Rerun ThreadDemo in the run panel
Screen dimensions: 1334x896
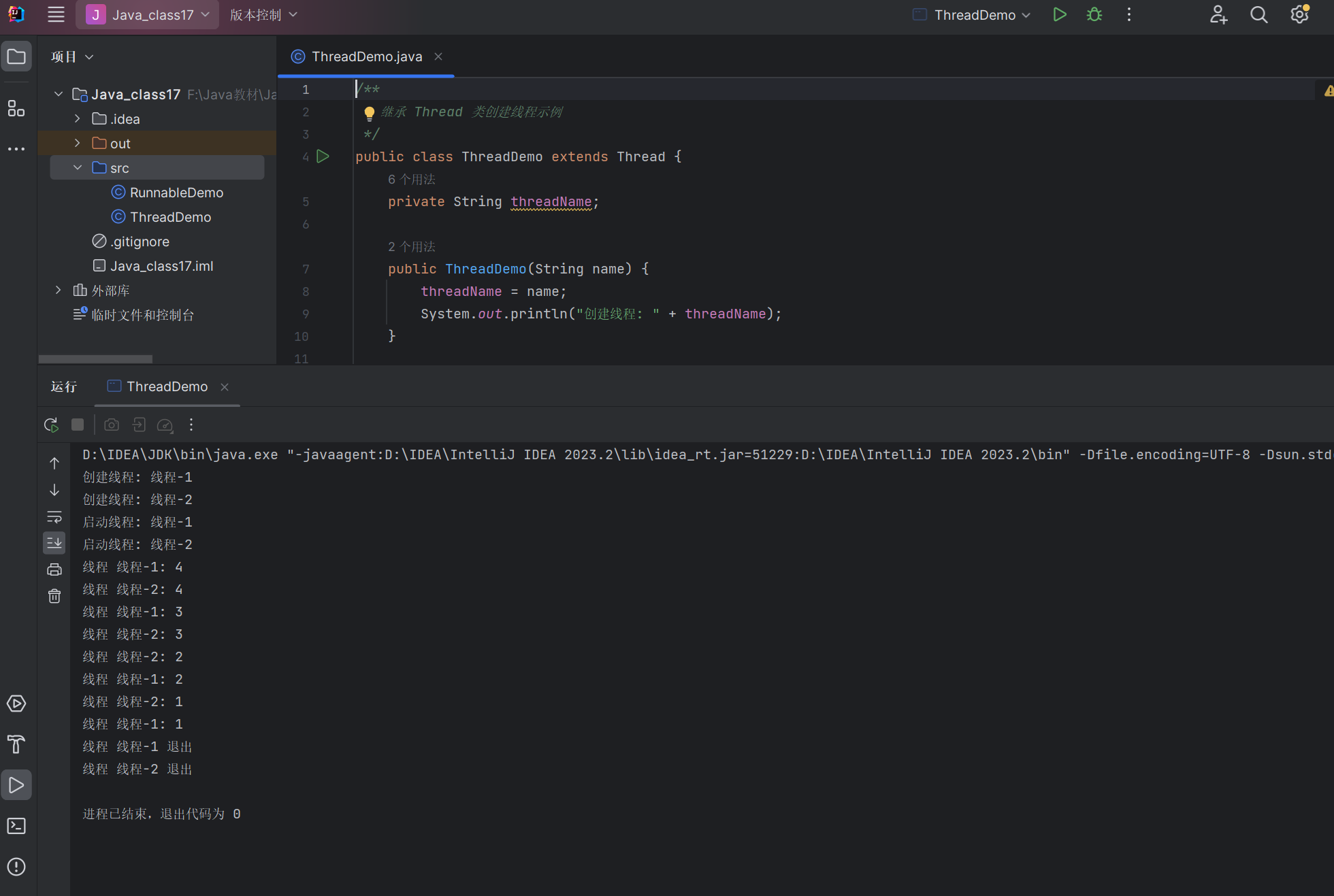pos(51,425)
